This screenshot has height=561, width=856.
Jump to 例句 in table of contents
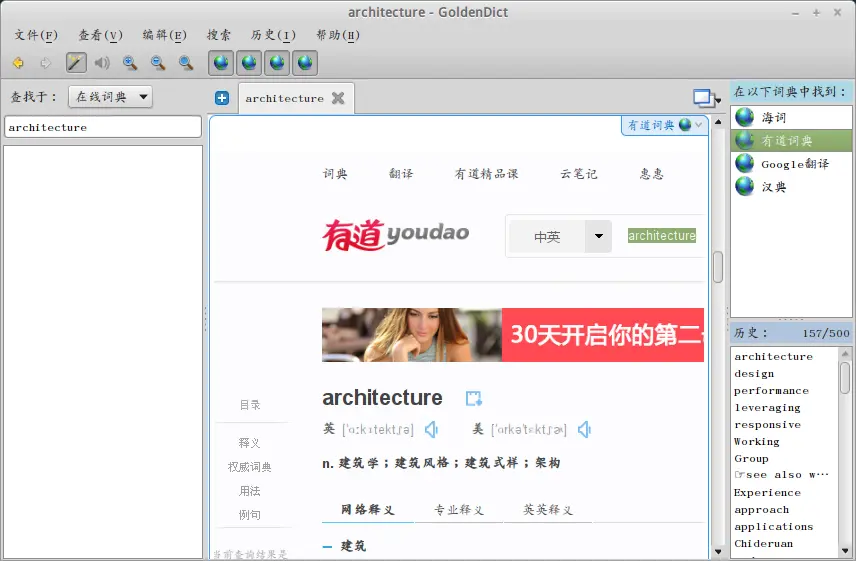click(249, 515)
